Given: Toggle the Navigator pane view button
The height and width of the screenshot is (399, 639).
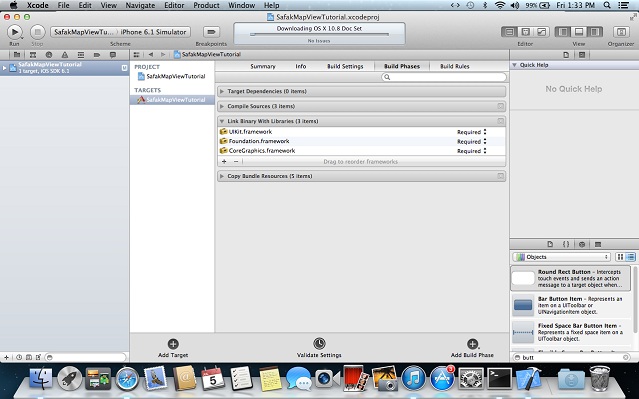Looking at the screenshot, I should pos(563,32).
